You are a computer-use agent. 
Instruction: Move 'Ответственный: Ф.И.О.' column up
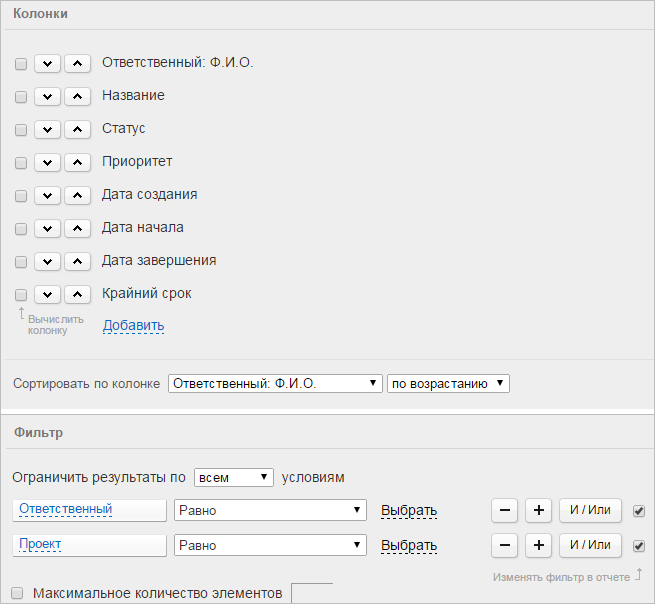click(x=77, y=63)
